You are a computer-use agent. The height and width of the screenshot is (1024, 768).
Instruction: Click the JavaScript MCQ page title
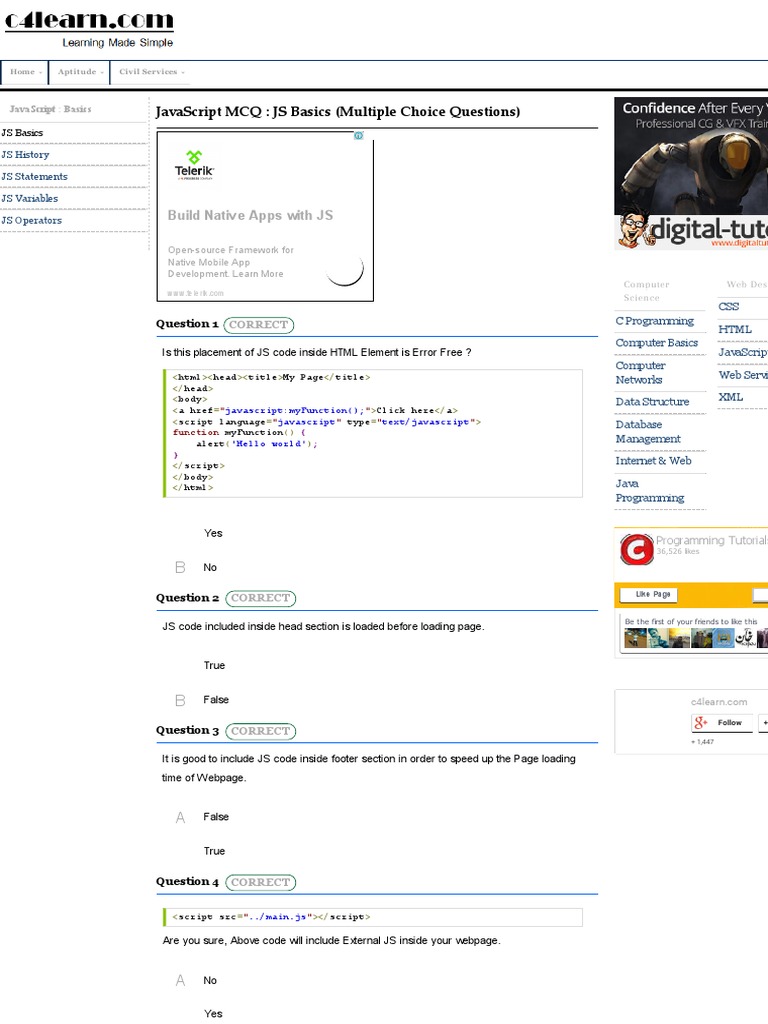pyautogui.click(x=338, y=112)
